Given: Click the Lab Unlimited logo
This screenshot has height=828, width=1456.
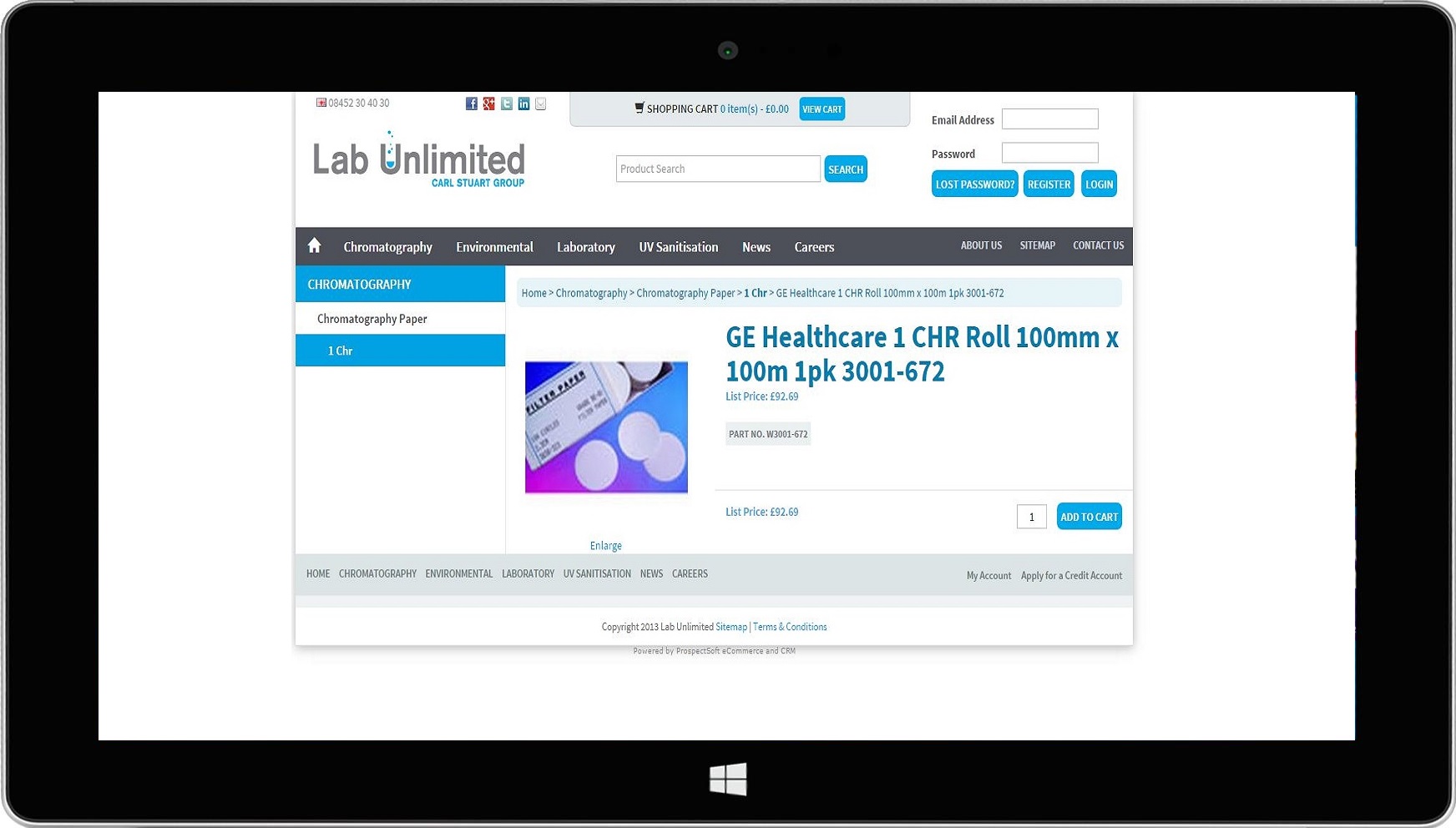Looking at the screenshot, I should (x=418, y=160).
